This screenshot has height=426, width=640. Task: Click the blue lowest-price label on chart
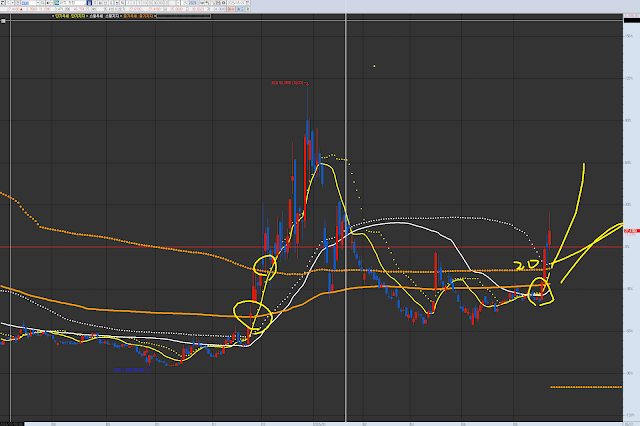click(131, 370)
